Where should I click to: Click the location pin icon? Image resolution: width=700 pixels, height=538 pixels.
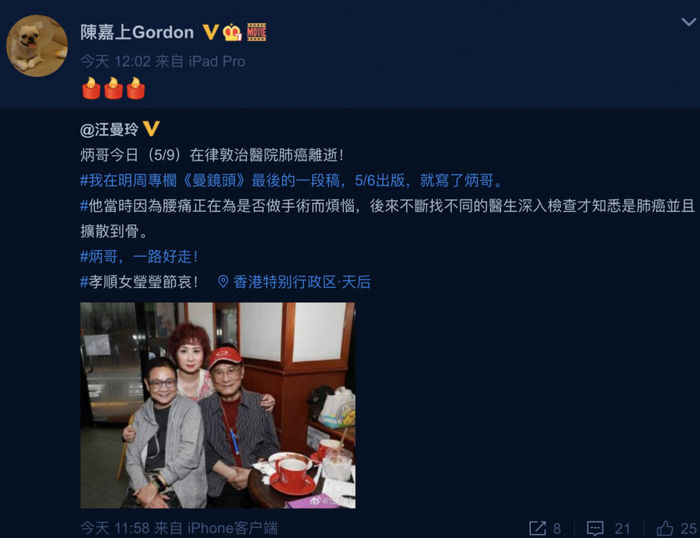click(x=223, y=282)
